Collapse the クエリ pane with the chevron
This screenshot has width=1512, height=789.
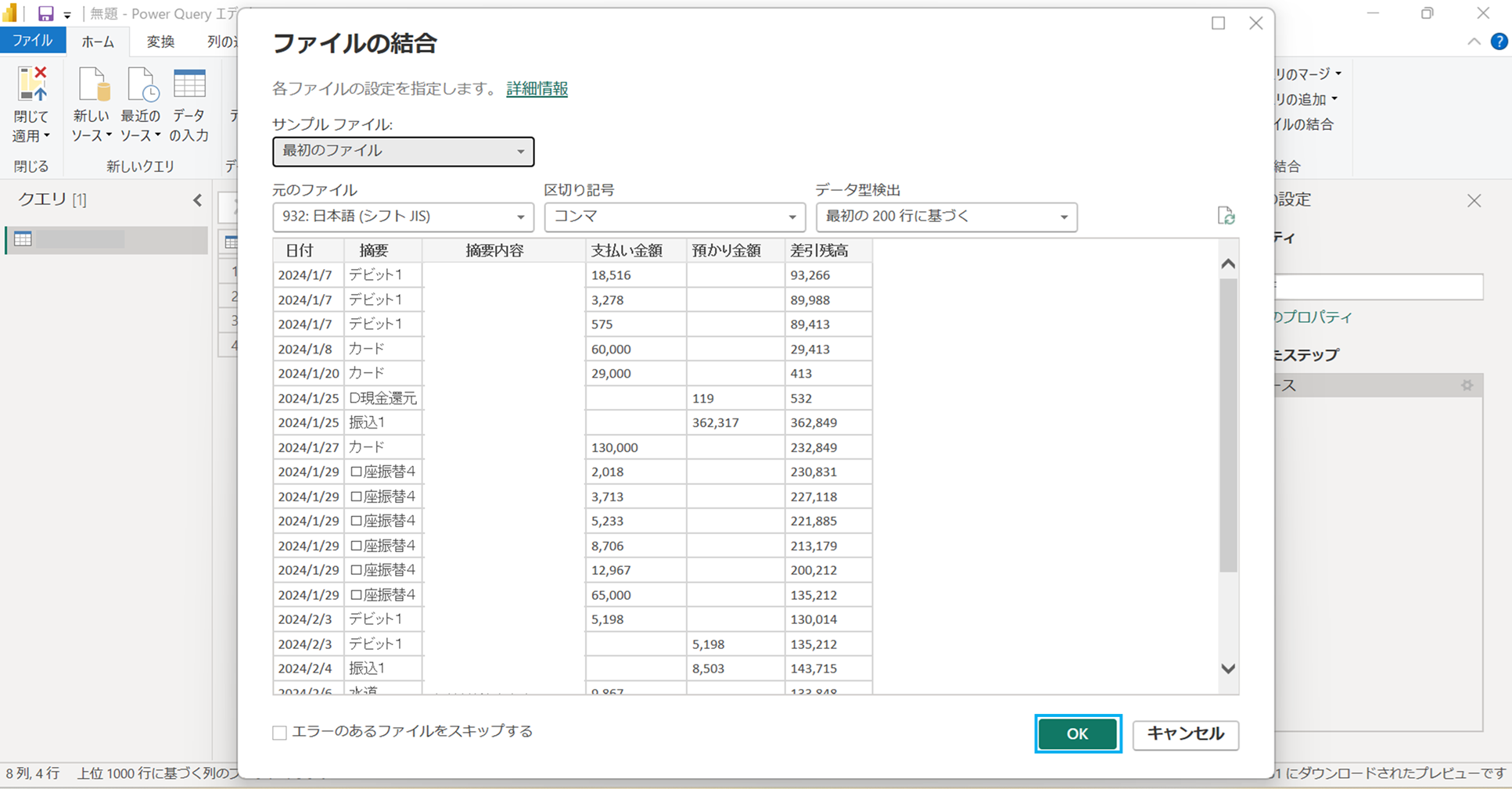pos(197,199)
